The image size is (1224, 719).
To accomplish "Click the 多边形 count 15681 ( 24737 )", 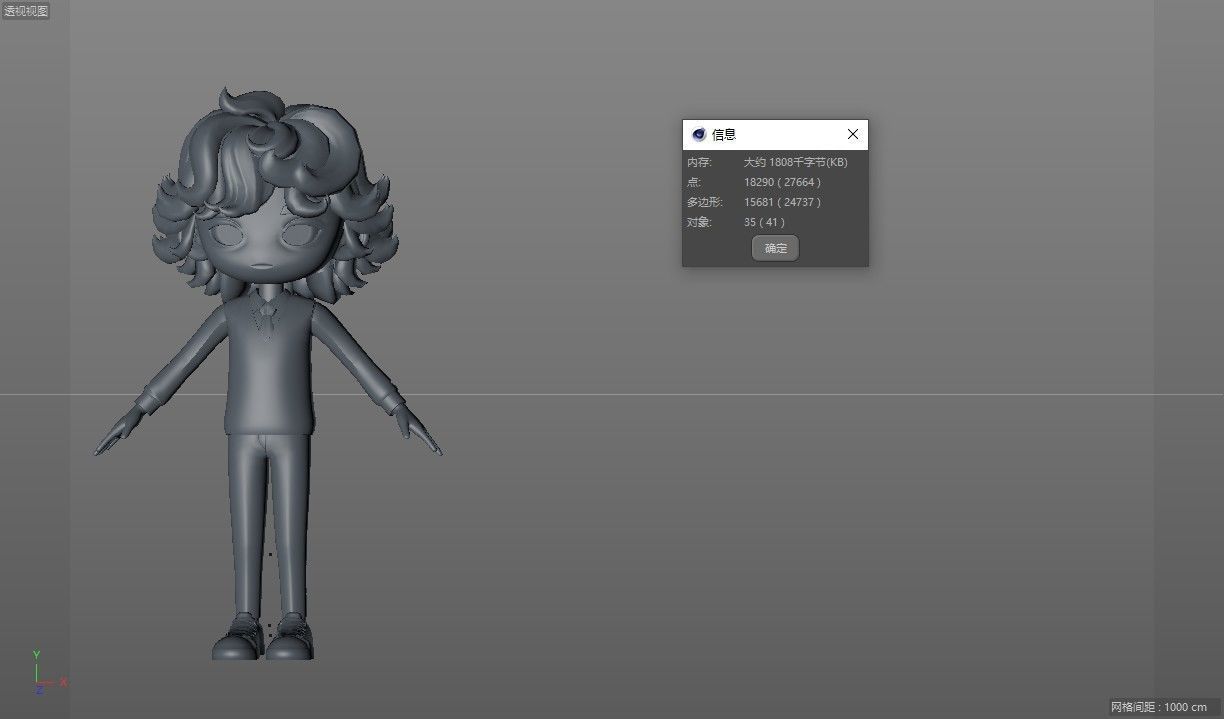I will pyautogui.click(x=782, y=202).
